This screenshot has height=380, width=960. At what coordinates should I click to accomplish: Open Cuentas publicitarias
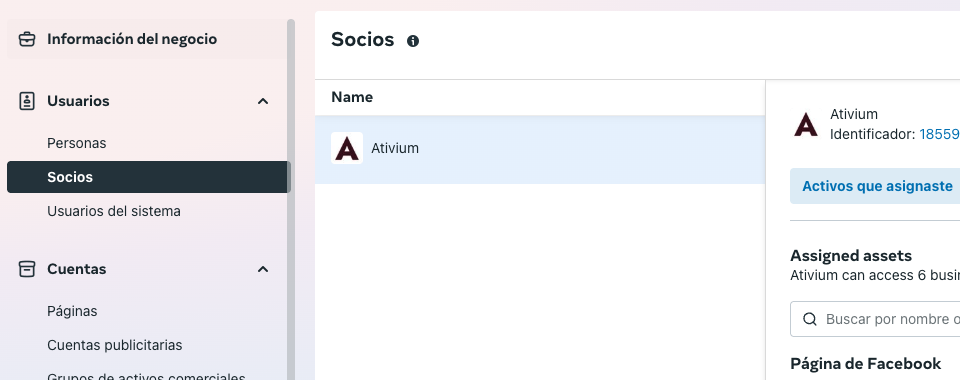[x=114, y=345]
